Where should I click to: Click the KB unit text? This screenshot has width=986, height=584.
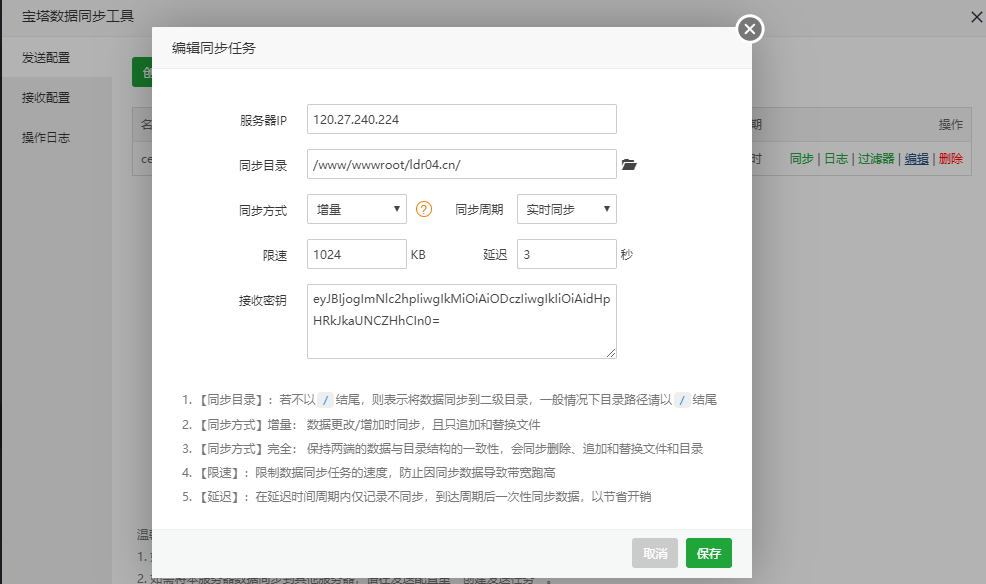click(x=418, y=255)
